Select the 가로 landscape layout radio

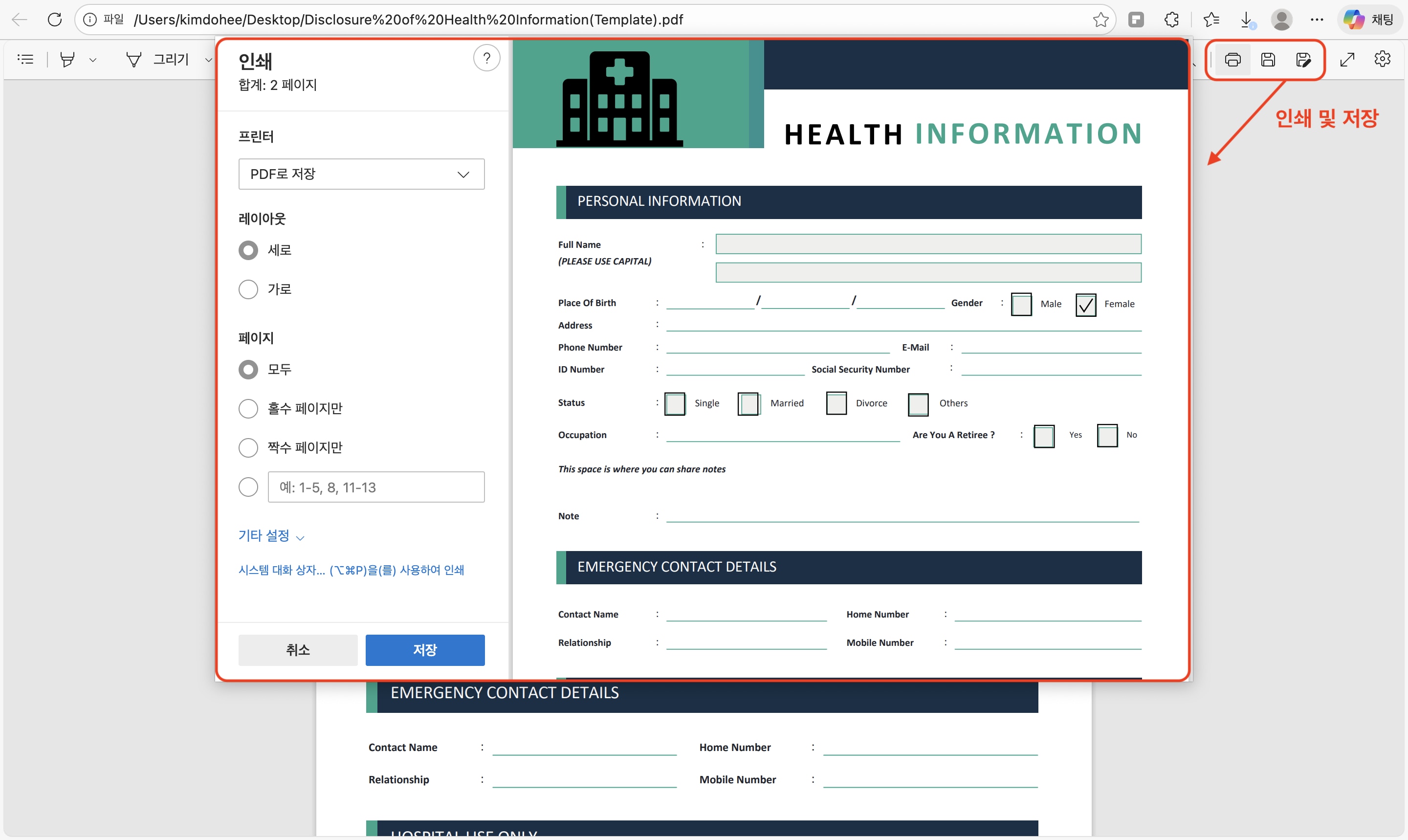point(248,289)
